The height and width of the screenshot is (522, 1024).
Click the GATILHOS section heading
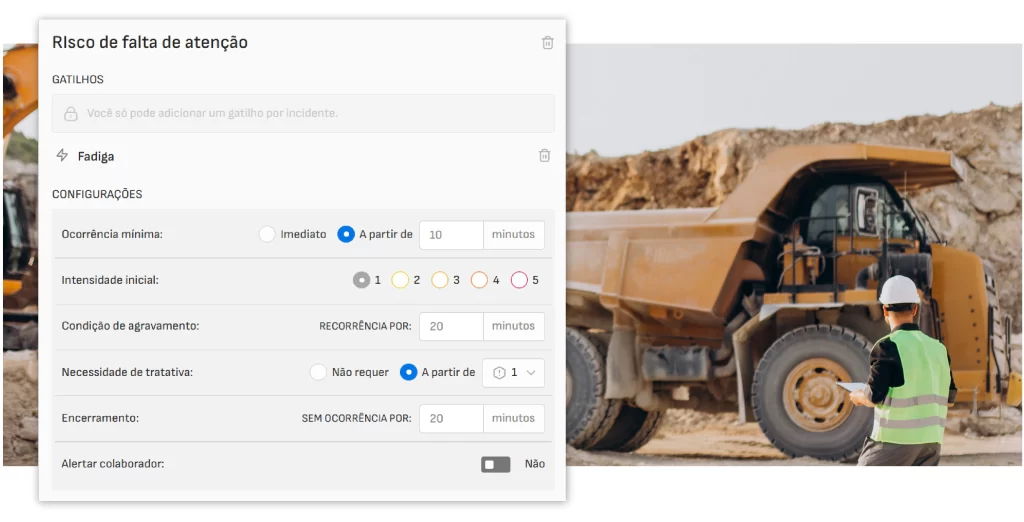point(78,80)
